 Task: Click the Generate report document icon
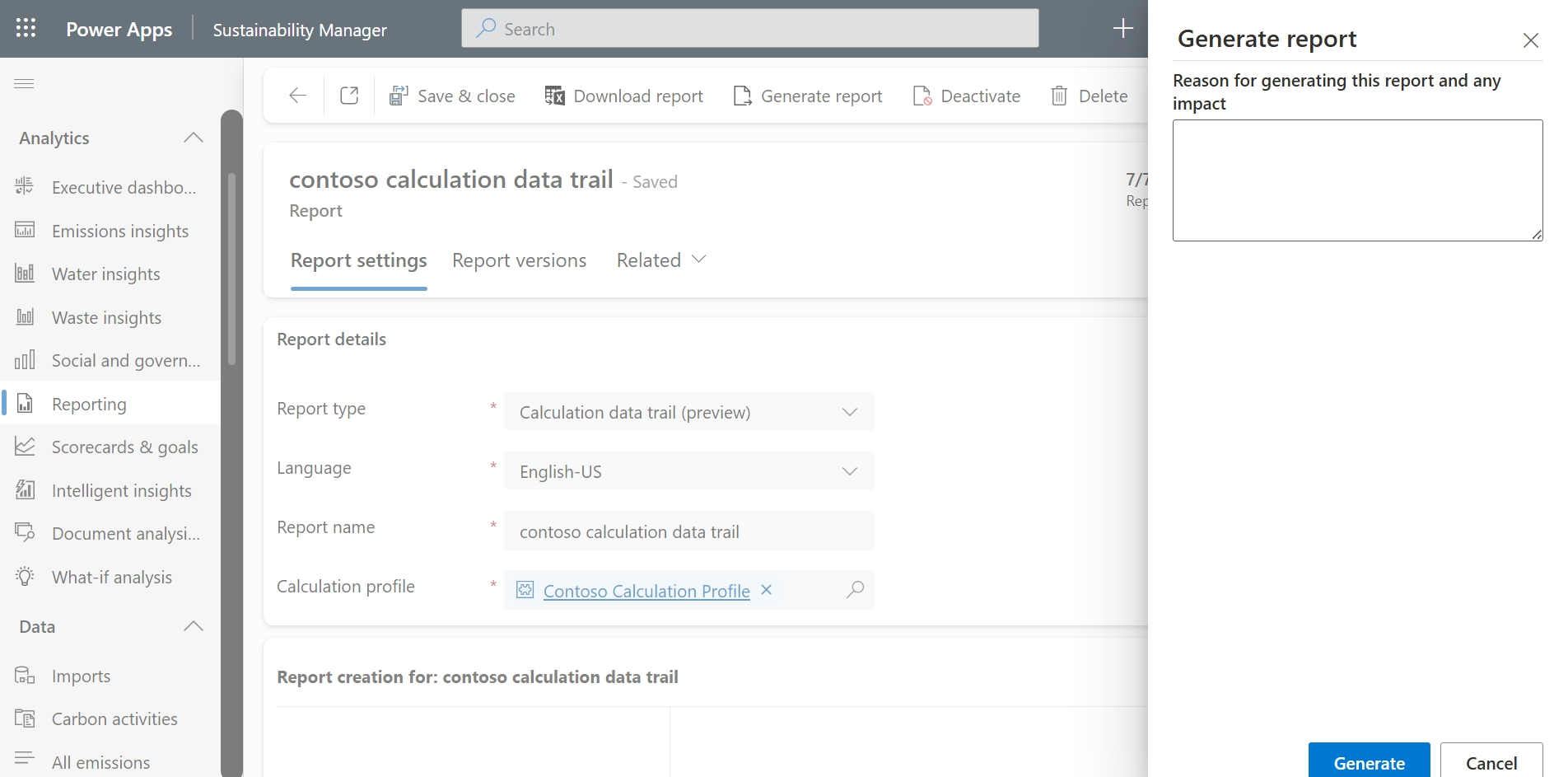[x=742, y=96]
